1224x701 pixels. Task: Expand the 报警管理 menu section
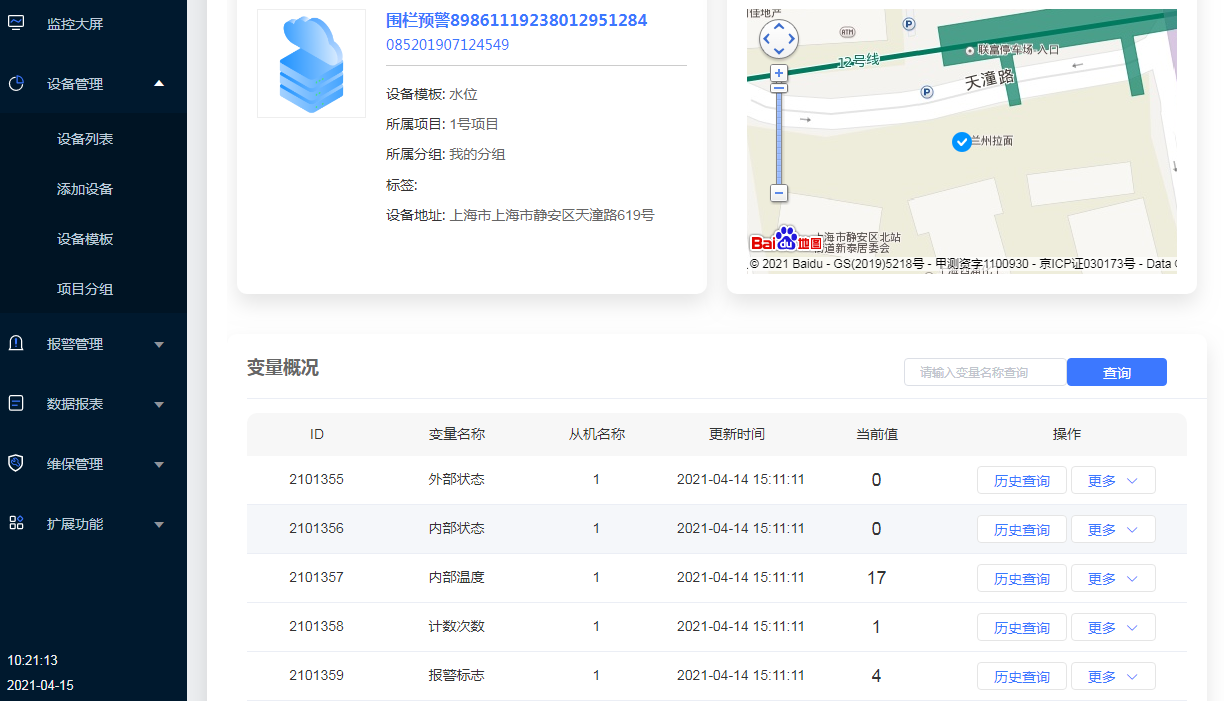pyautogui.click(x=159, y=344)
